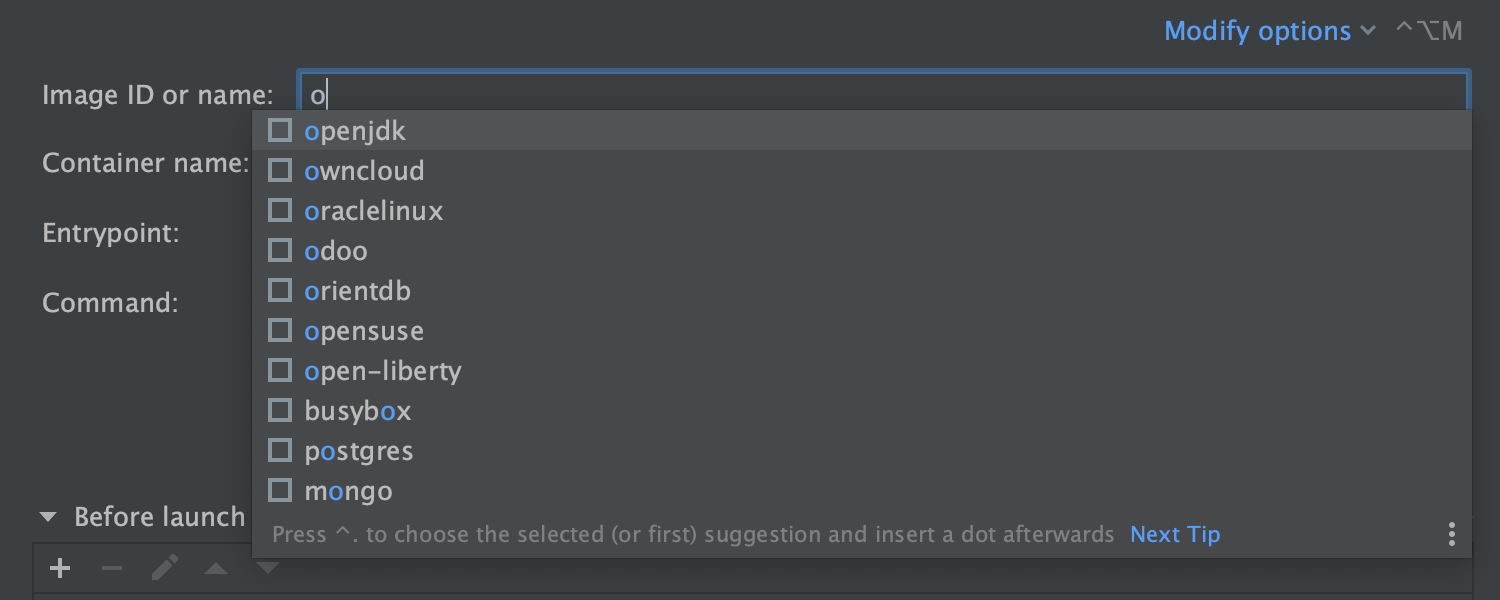Image resolution: width=1500 pixels, height=600 pixels.
Task: Click the square icon next to openjdk
Action: tap(280, 131)
